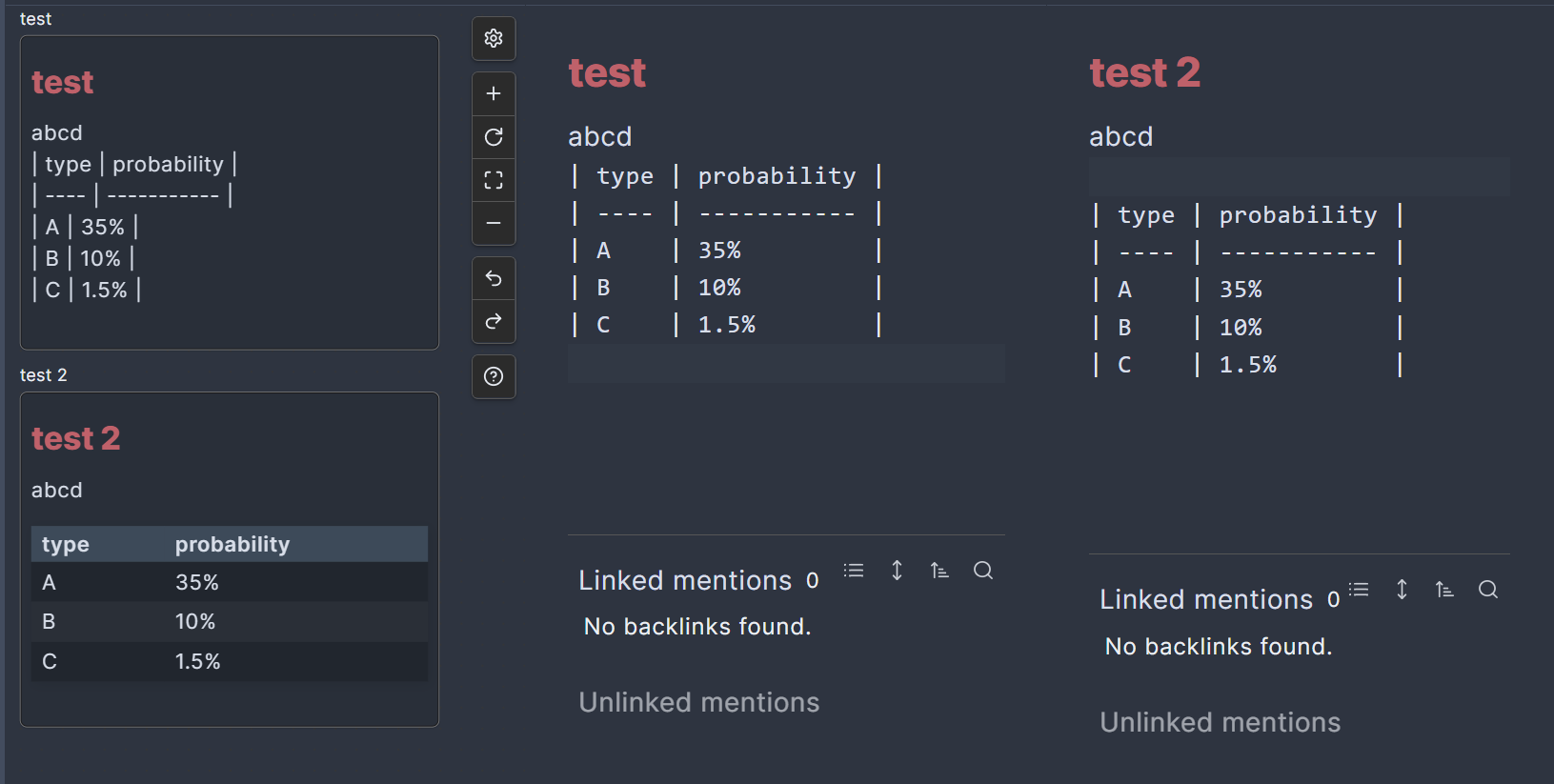Show search filter in test backlinks

click(983, 571)
